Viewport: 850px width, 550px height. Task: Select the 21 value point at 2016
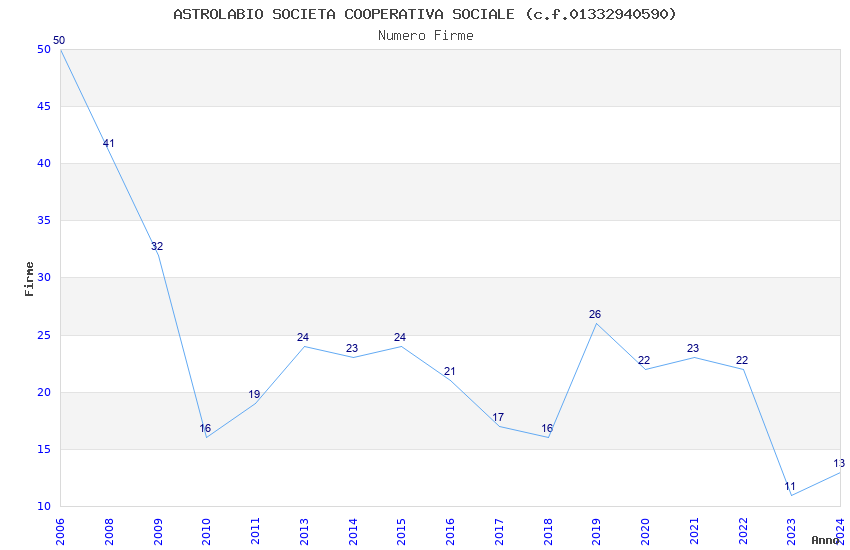tap(449, 372)
